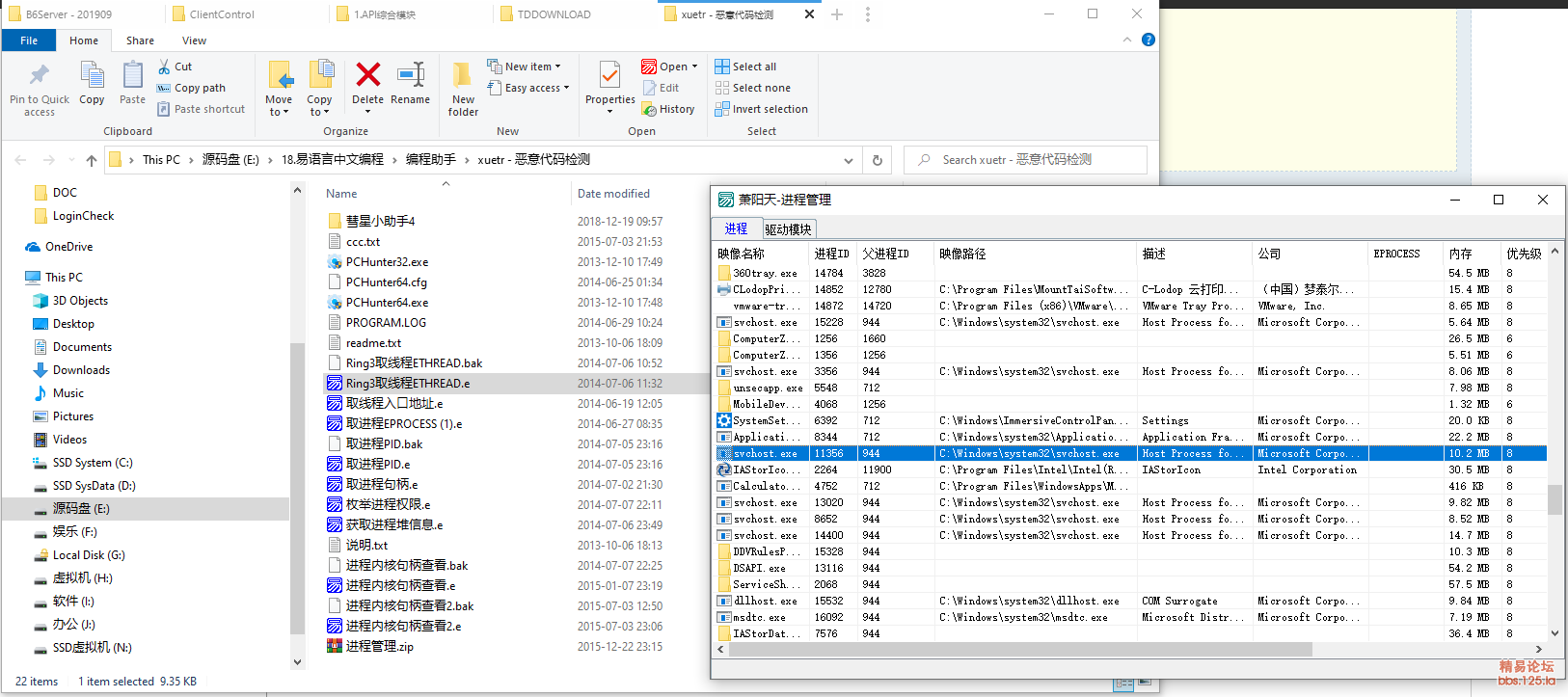
Task: Click the Up directory arrow
Action: (92, 160)
